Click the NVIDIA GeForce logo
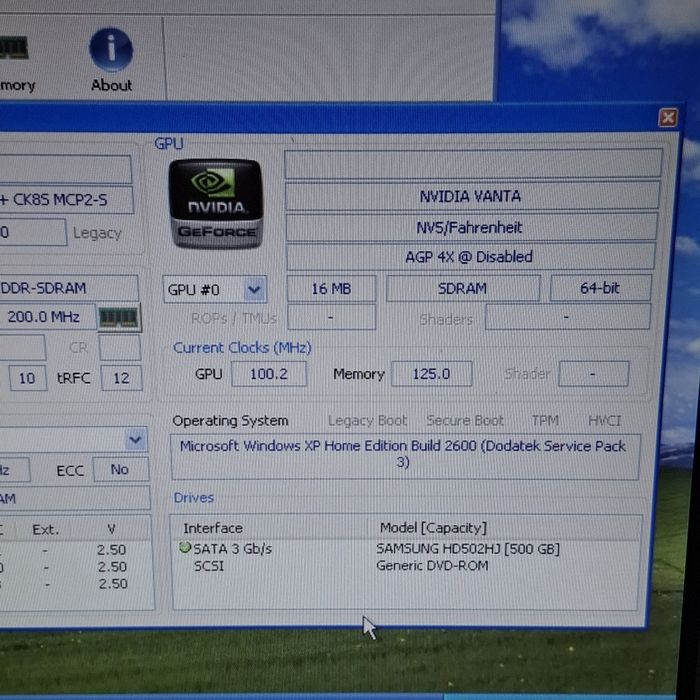700x700 pixels. point(216,203)
